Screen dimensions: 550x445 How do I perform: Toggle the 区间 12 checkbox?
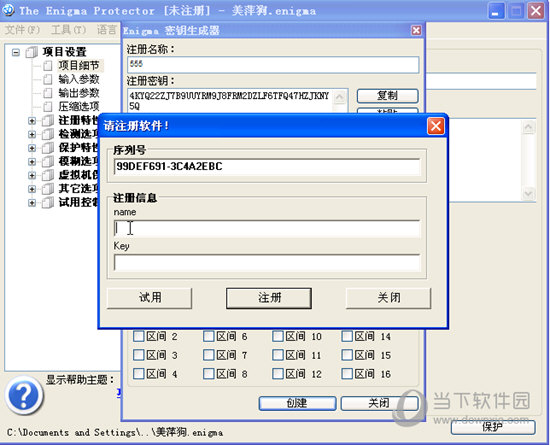(278, 373)
